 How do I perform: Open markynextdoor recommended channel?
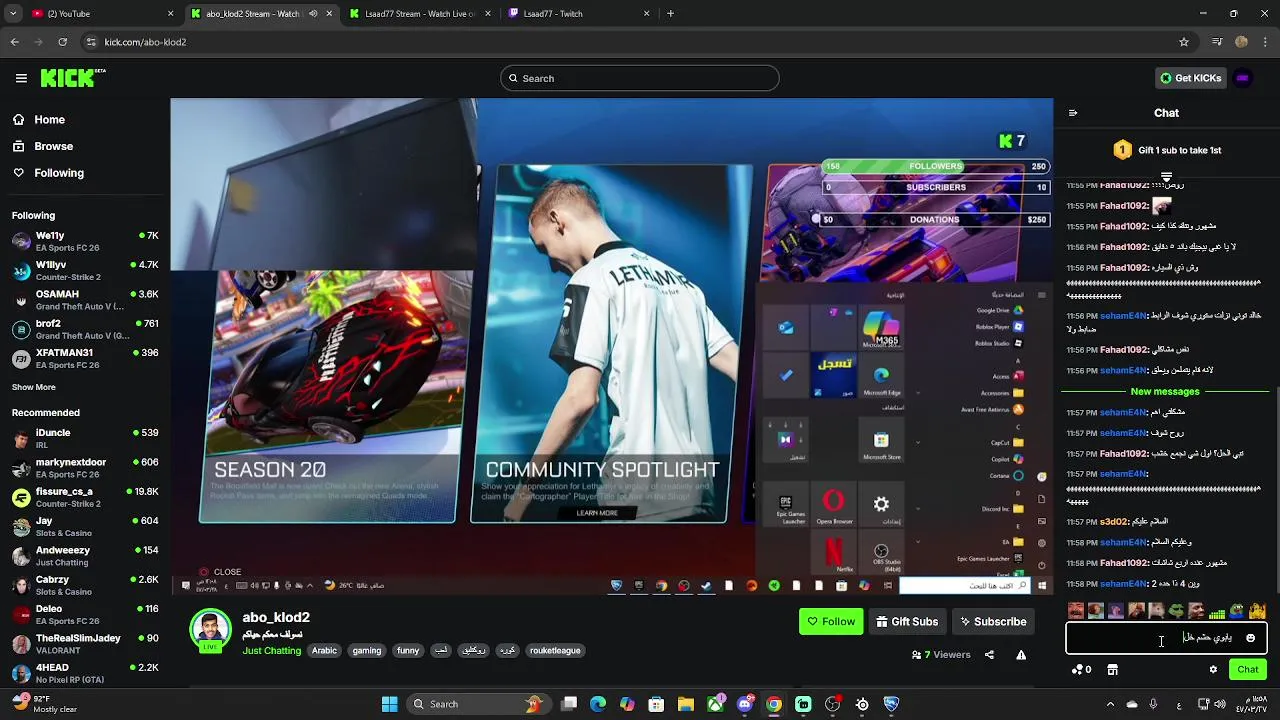(x=85, y=468)
